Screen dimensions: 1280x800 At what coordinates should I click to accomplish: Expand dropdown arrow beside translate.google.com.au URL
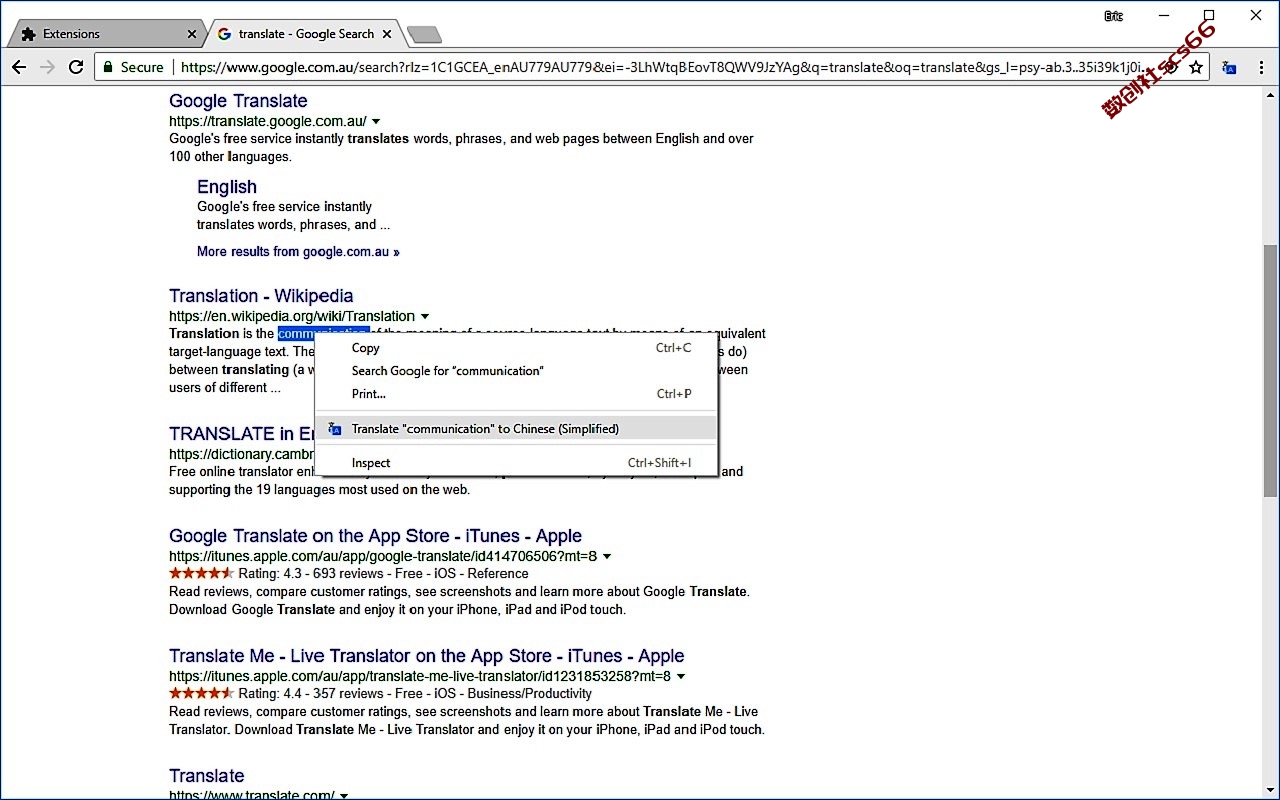point(376,121)
